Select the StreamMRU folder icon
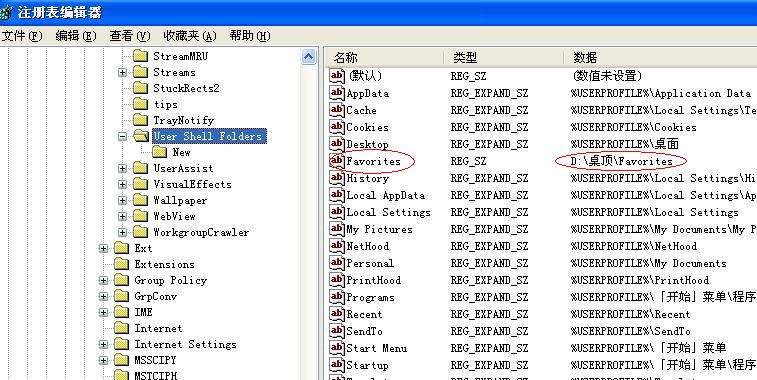This screenshot has width=757, height=380. click(140, 56)
